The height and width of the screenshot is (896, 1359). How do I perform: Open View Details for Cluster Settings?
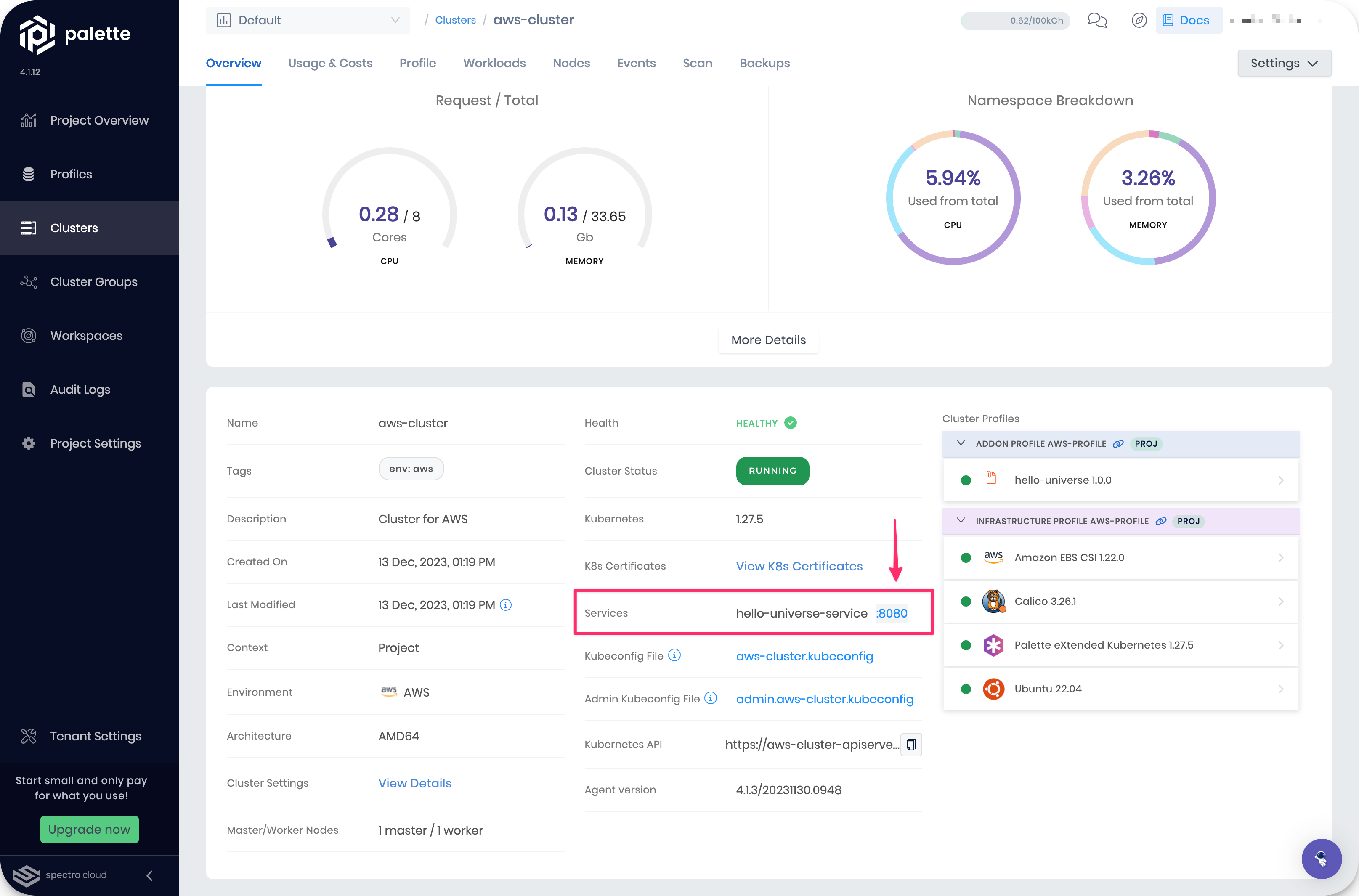pos(415,783)
